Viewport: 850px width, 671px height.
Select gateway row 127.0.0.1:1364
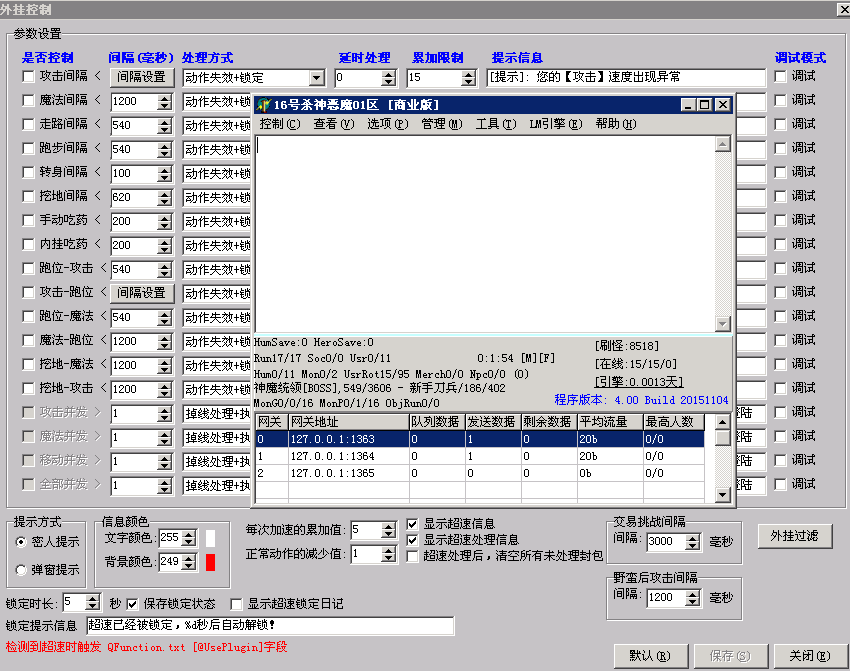pos(480,456)
